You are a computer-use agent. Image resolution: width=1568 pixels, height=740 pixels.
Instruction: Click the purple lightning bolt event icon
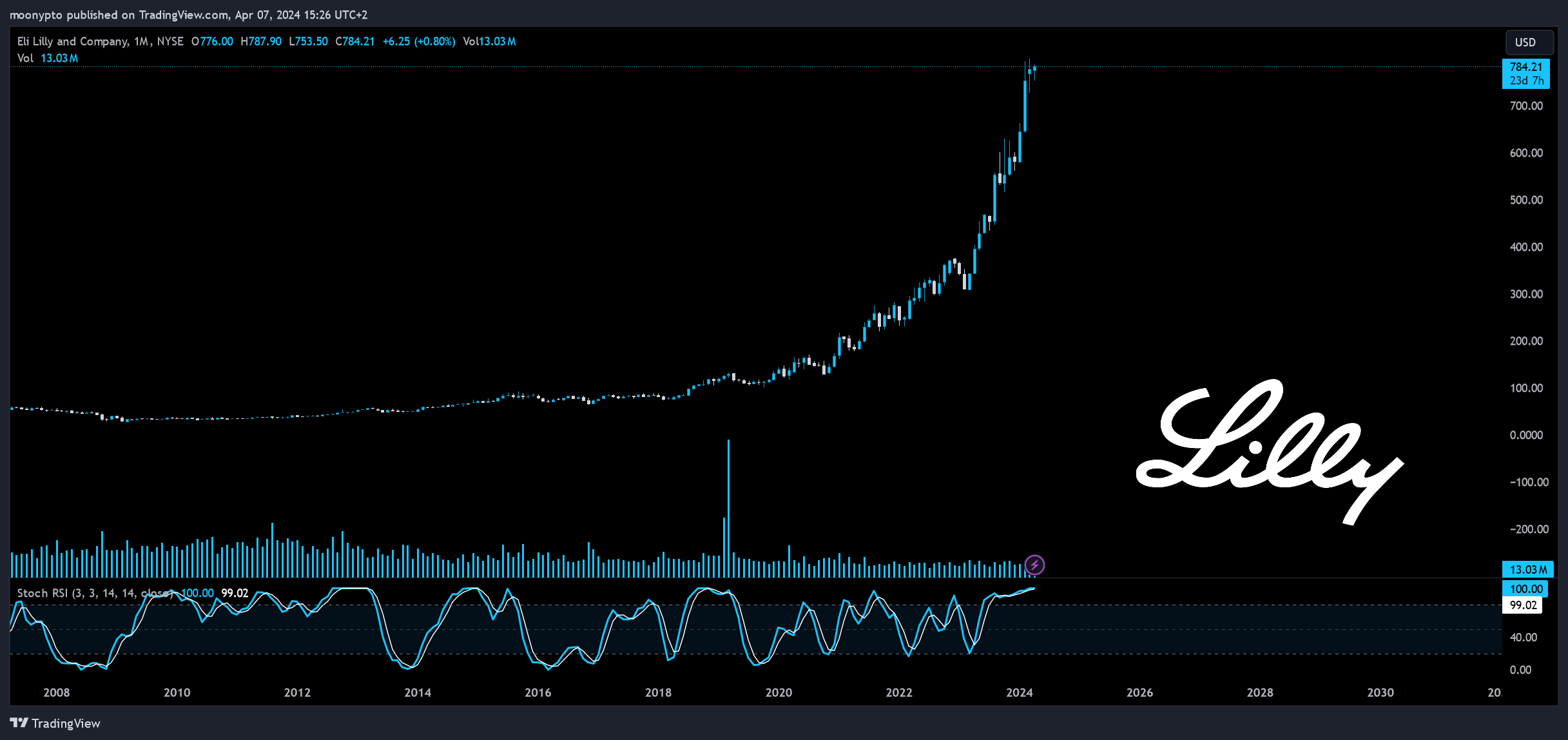pyautogui.click(x=1034, y=565)
